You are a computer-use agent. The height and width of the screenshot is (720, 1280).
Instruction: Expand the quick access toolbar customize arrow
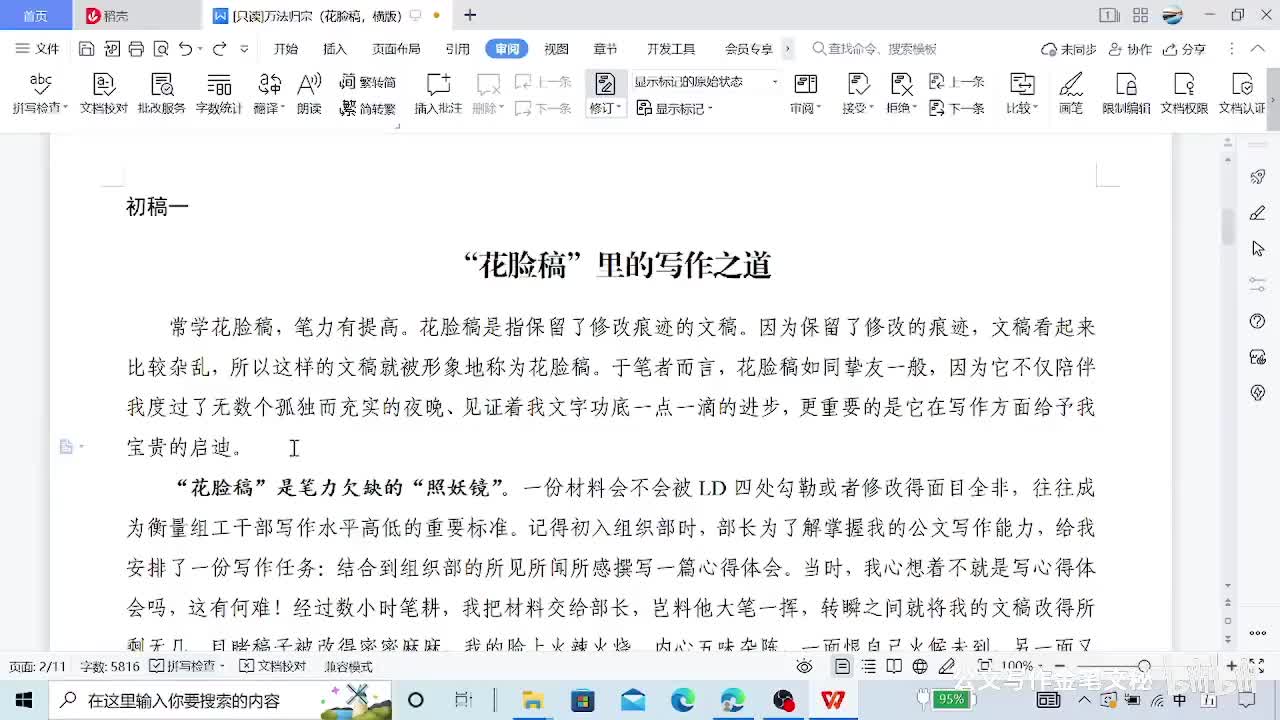coord(245,49)
